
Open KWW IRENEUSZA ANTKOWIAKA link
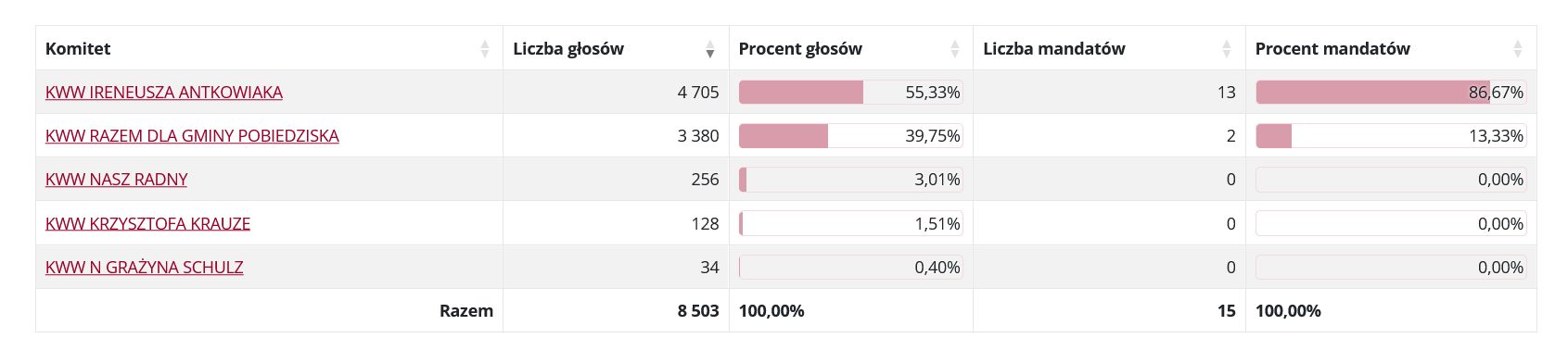(164, 92)
